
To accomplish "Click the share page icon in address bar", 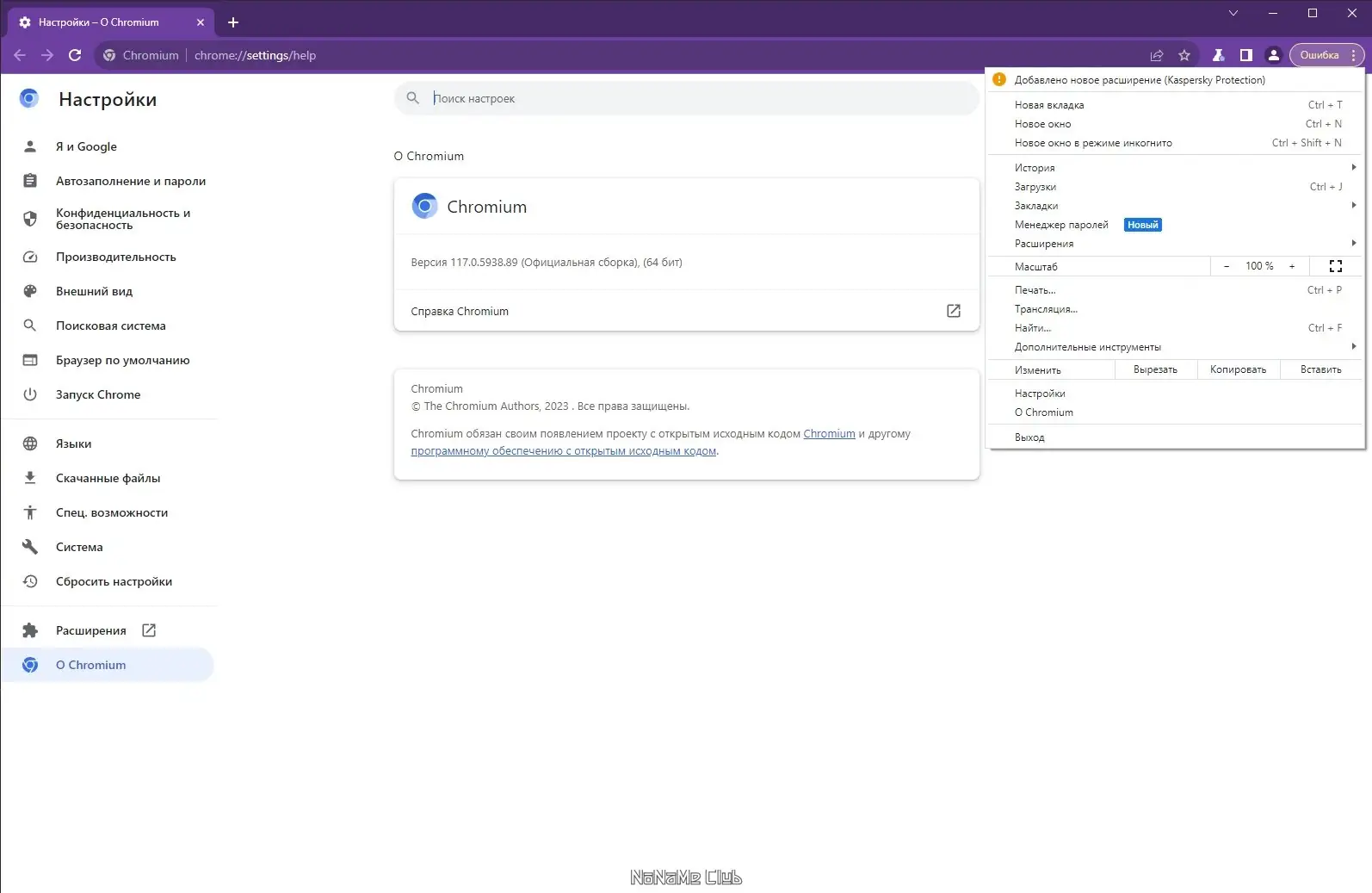I will [1157, 55].
